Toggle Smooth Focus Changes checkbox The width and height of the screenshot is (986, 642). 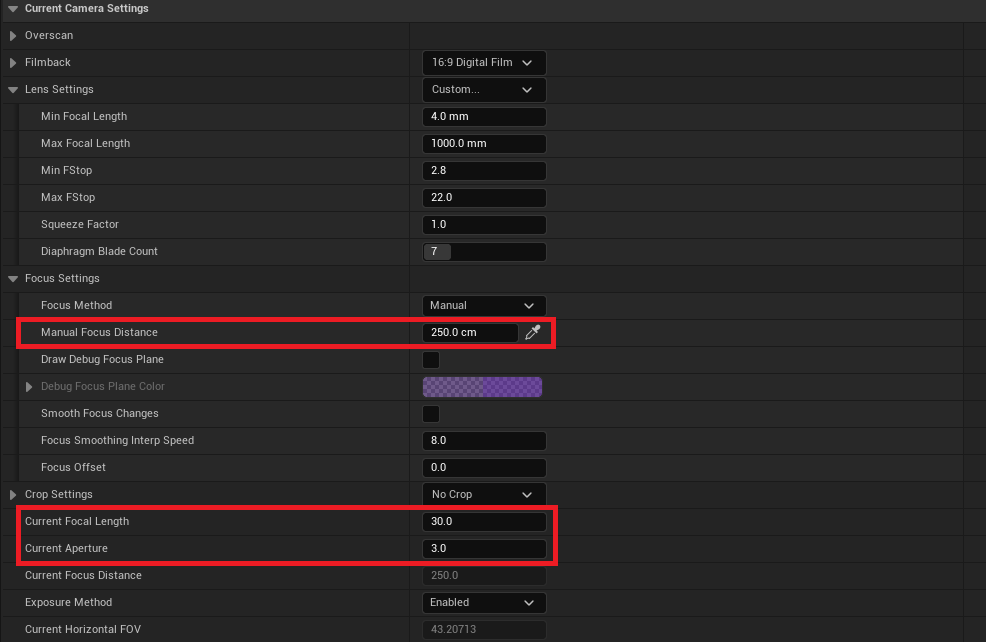click(431, 414)
